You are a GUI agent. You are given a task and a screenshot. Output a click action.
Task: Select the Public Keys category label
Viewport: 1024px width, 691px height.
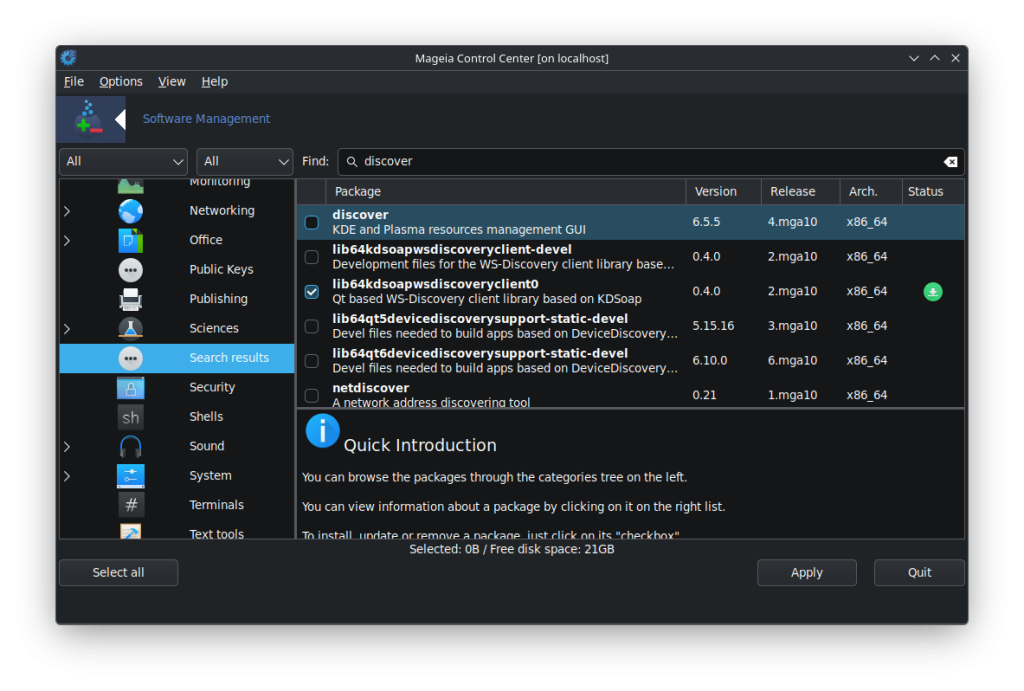(x=221, y=270)
